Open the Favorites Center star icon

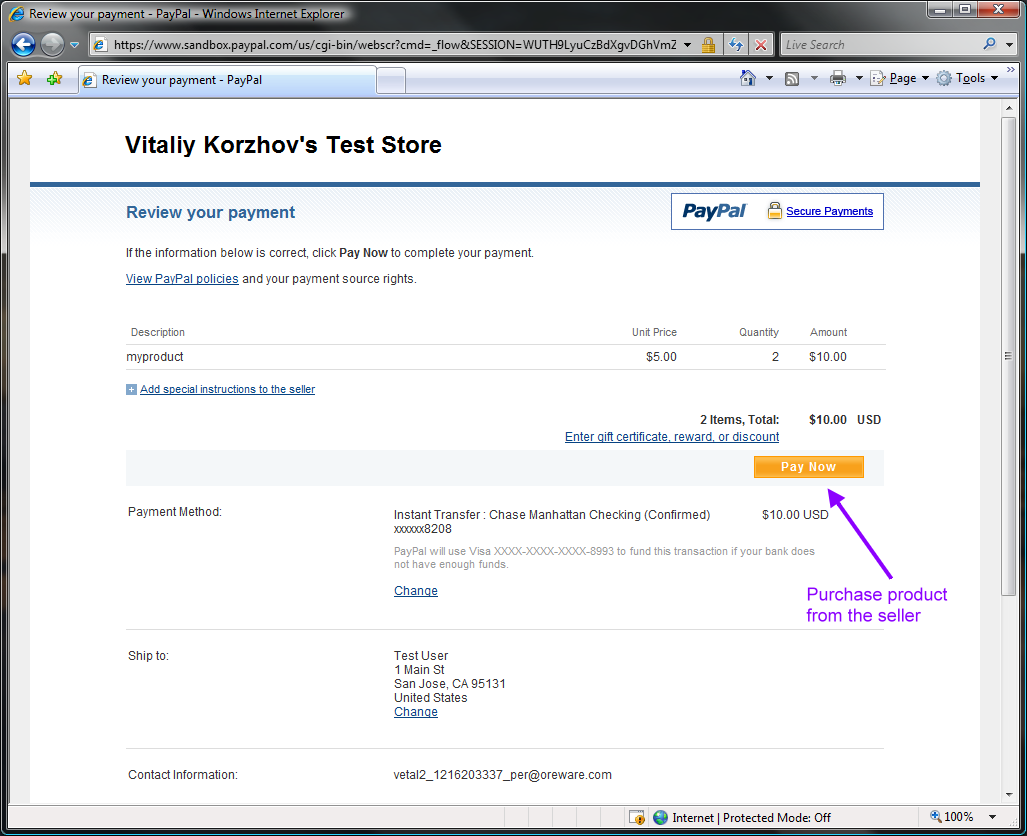25,79
